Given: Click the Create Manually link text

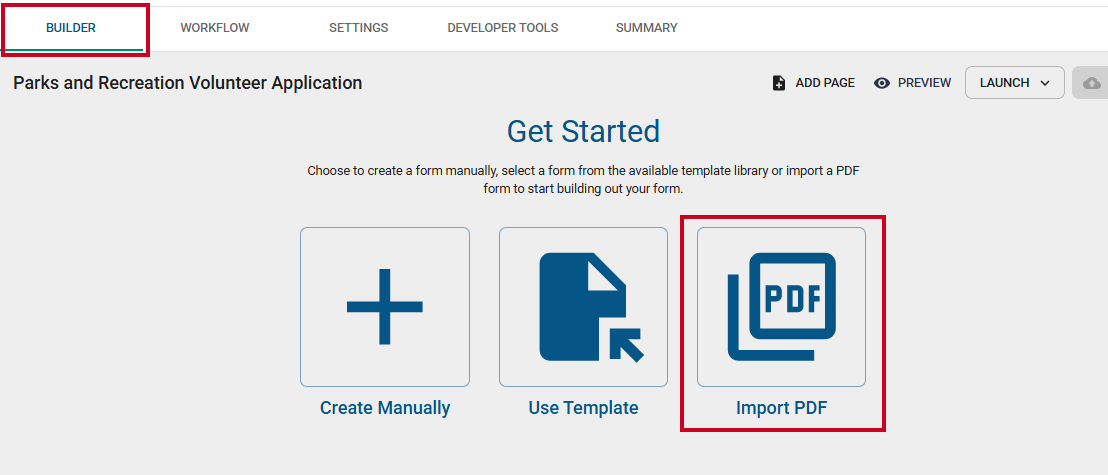Looking at the screenshot, I should click(385, 408).
